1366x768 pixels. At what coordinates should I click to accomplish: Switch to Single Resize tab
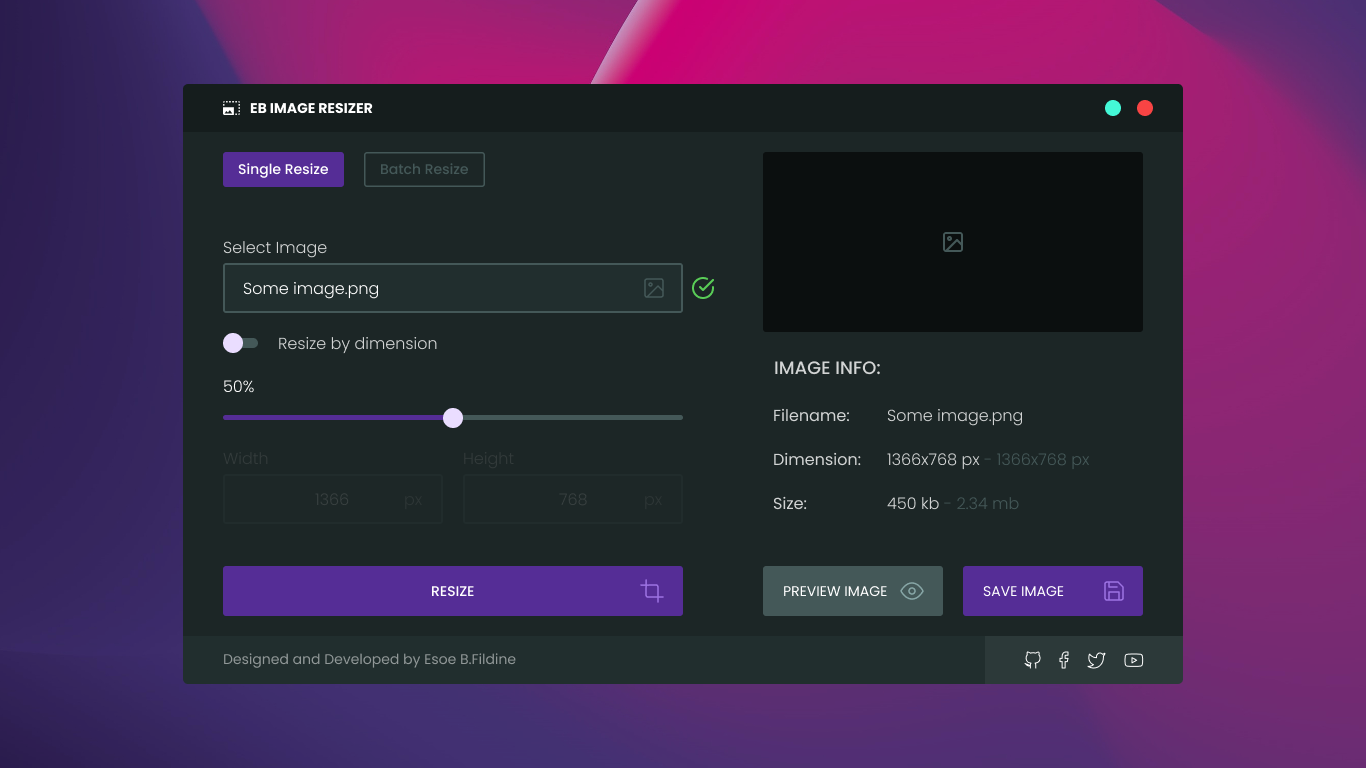click(283, 169)
